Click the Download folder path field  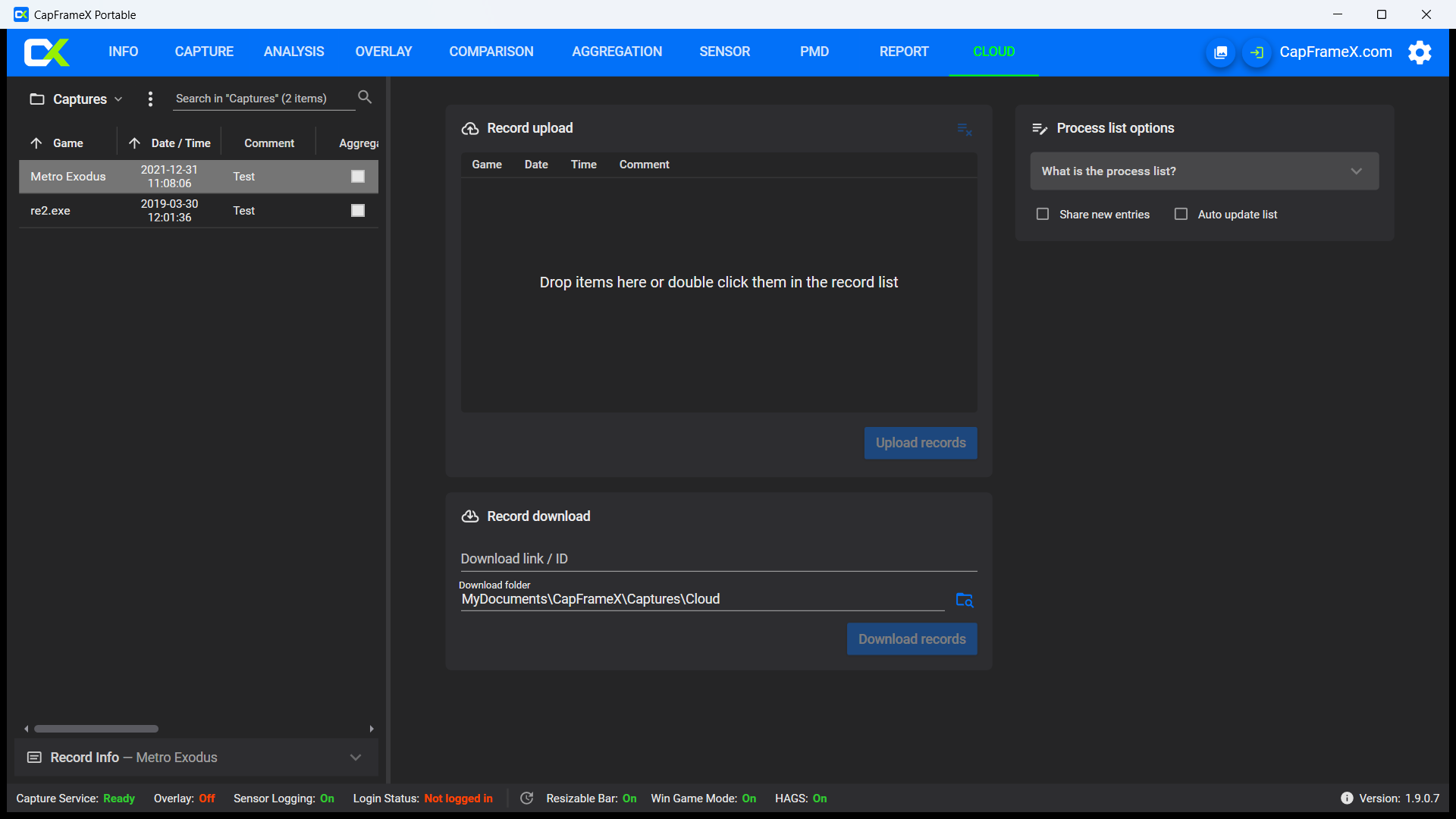702,599
